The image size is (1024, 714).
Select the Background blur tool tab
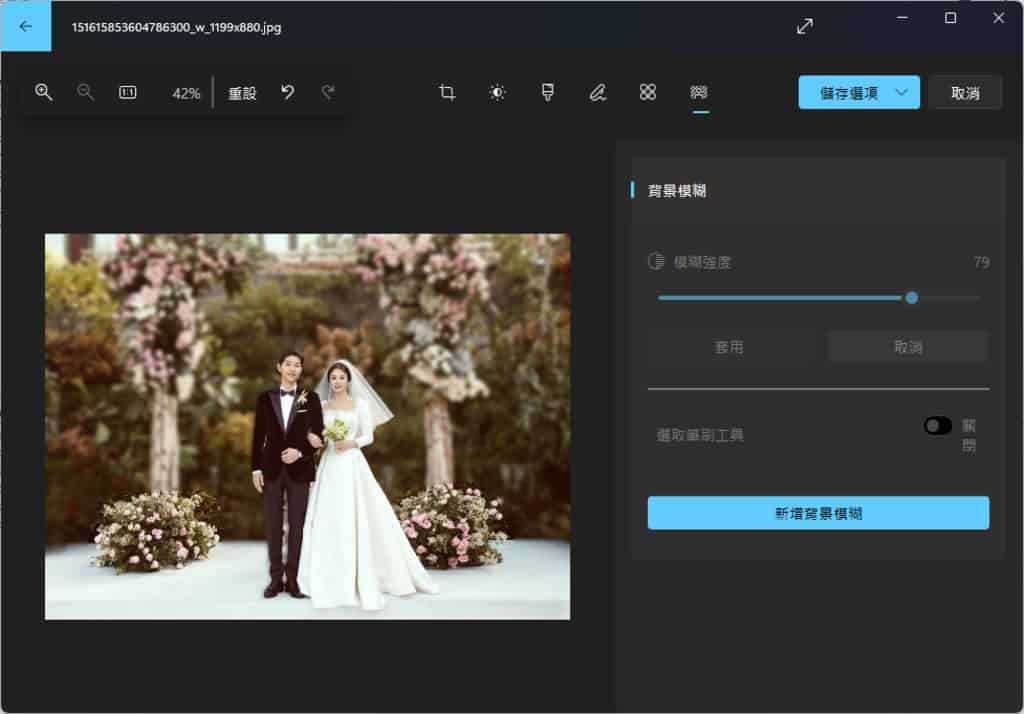(x=699, y=92)
